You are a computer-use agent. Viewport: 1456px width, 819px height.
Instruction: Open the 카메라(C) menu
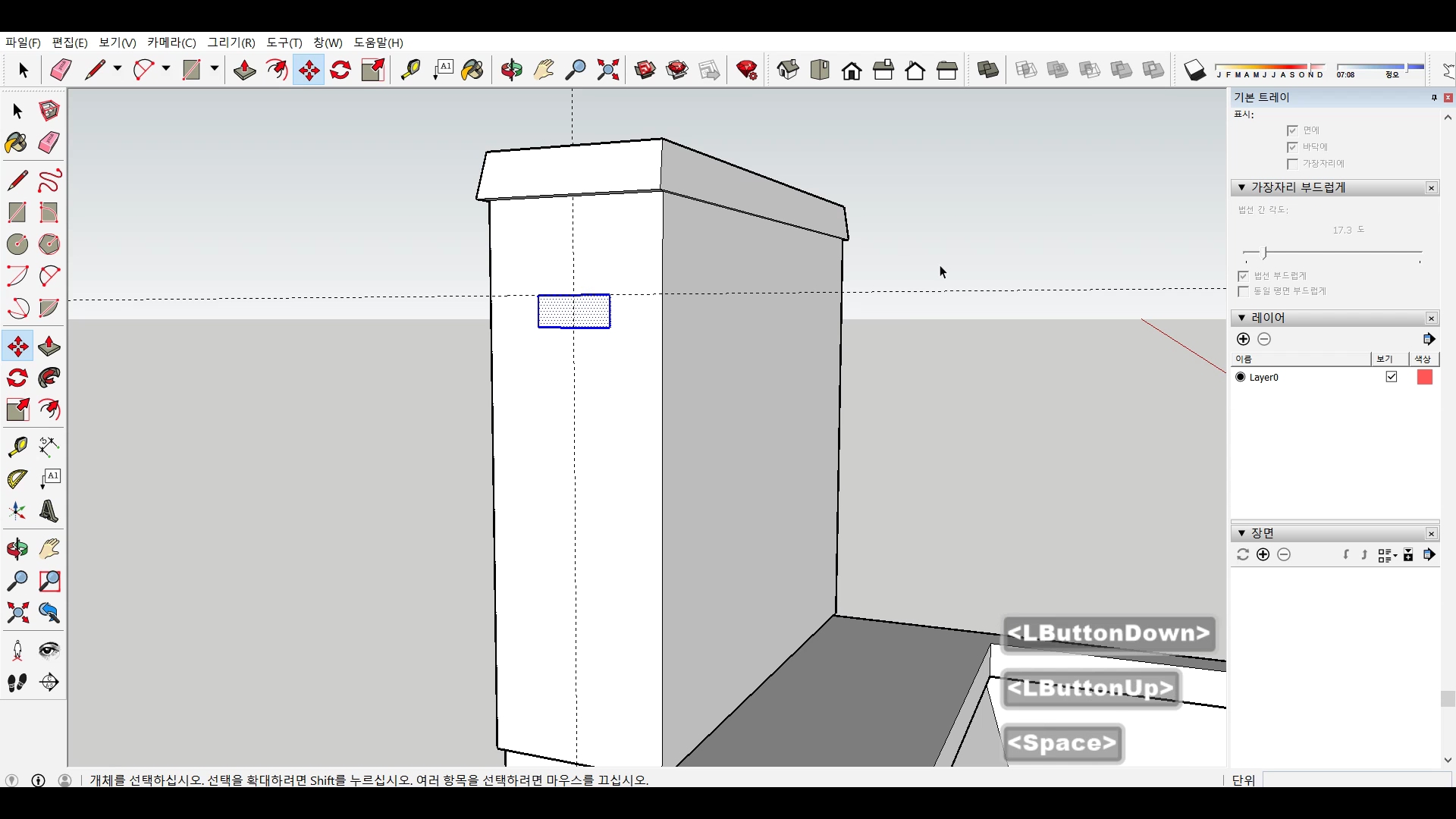pos(171,42)
